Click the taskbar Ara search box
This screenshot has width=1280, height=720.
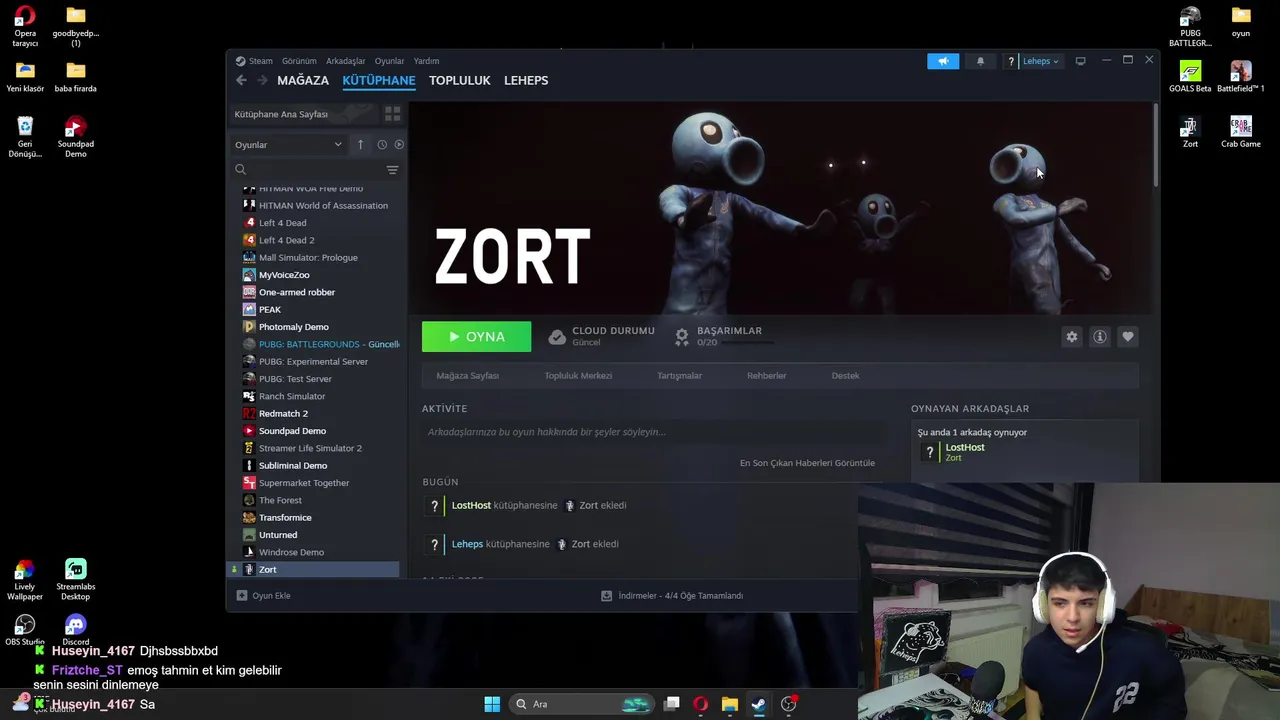581,704
